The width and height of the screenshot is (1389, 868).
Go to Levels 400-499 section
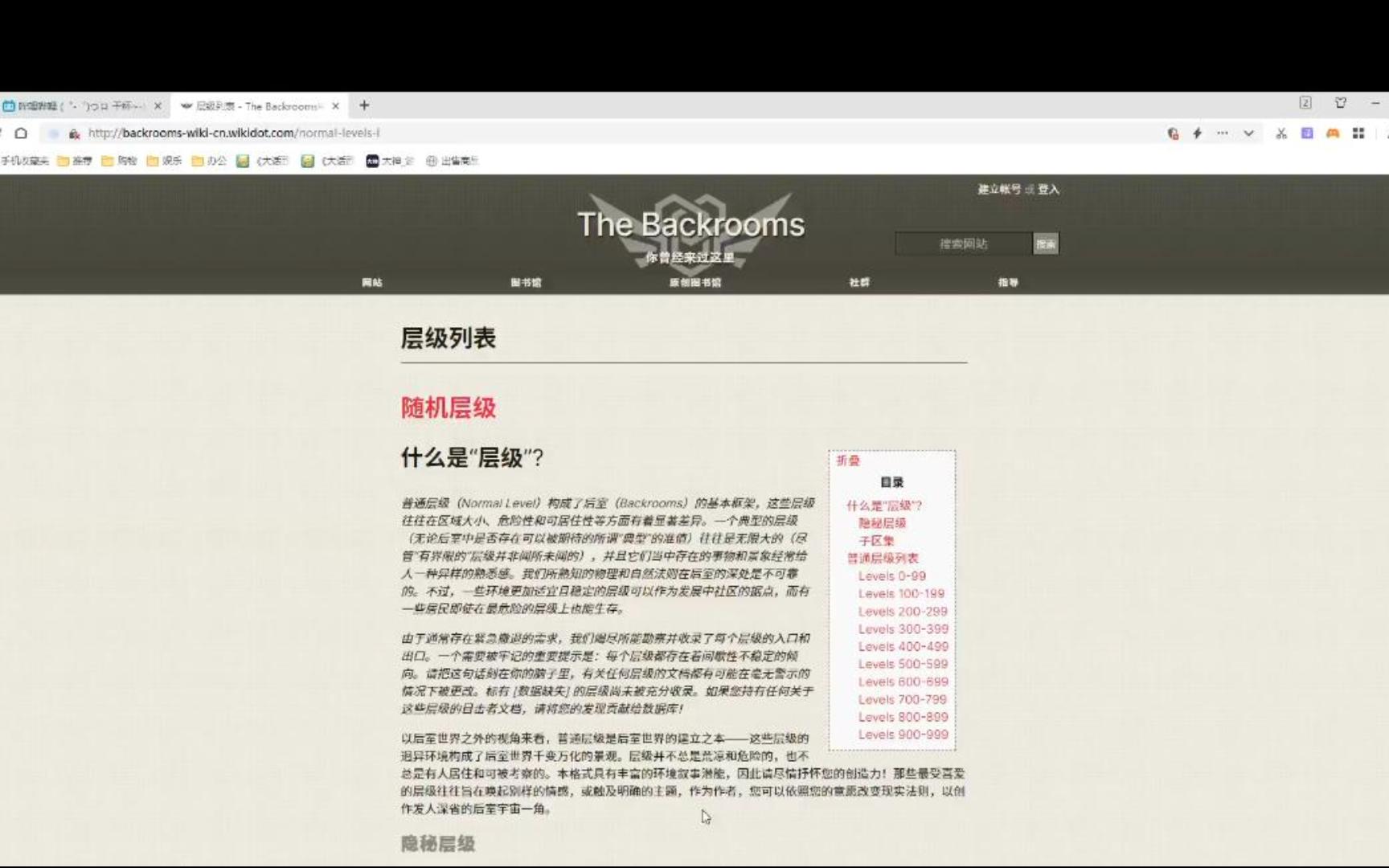tap(903, 647)
